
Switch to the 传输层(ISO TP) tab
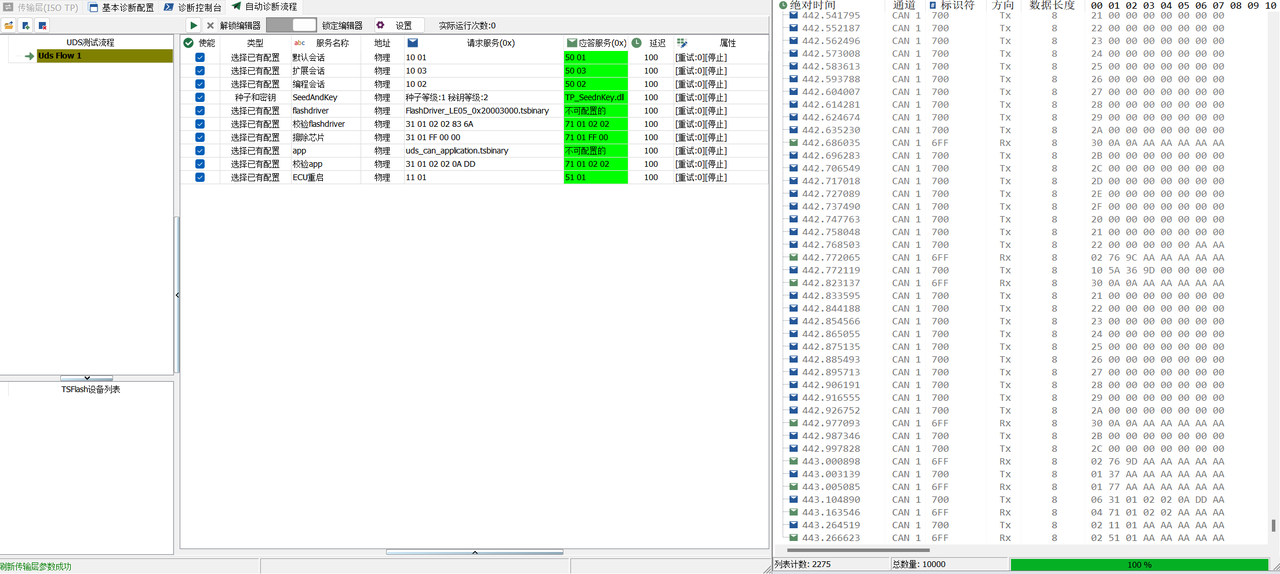[41, 7]
